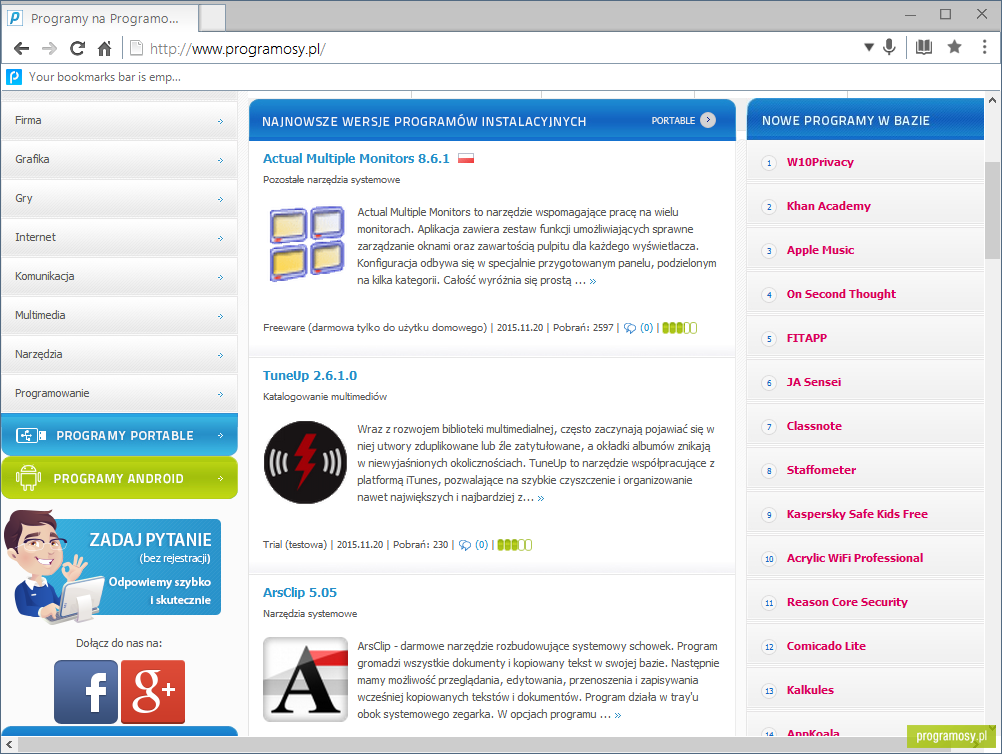Image resolution: width=1002 pixels, height=754 pixels.
Task: Click the Zadaj Pytanie banner
Action: [x=113, y=566]
